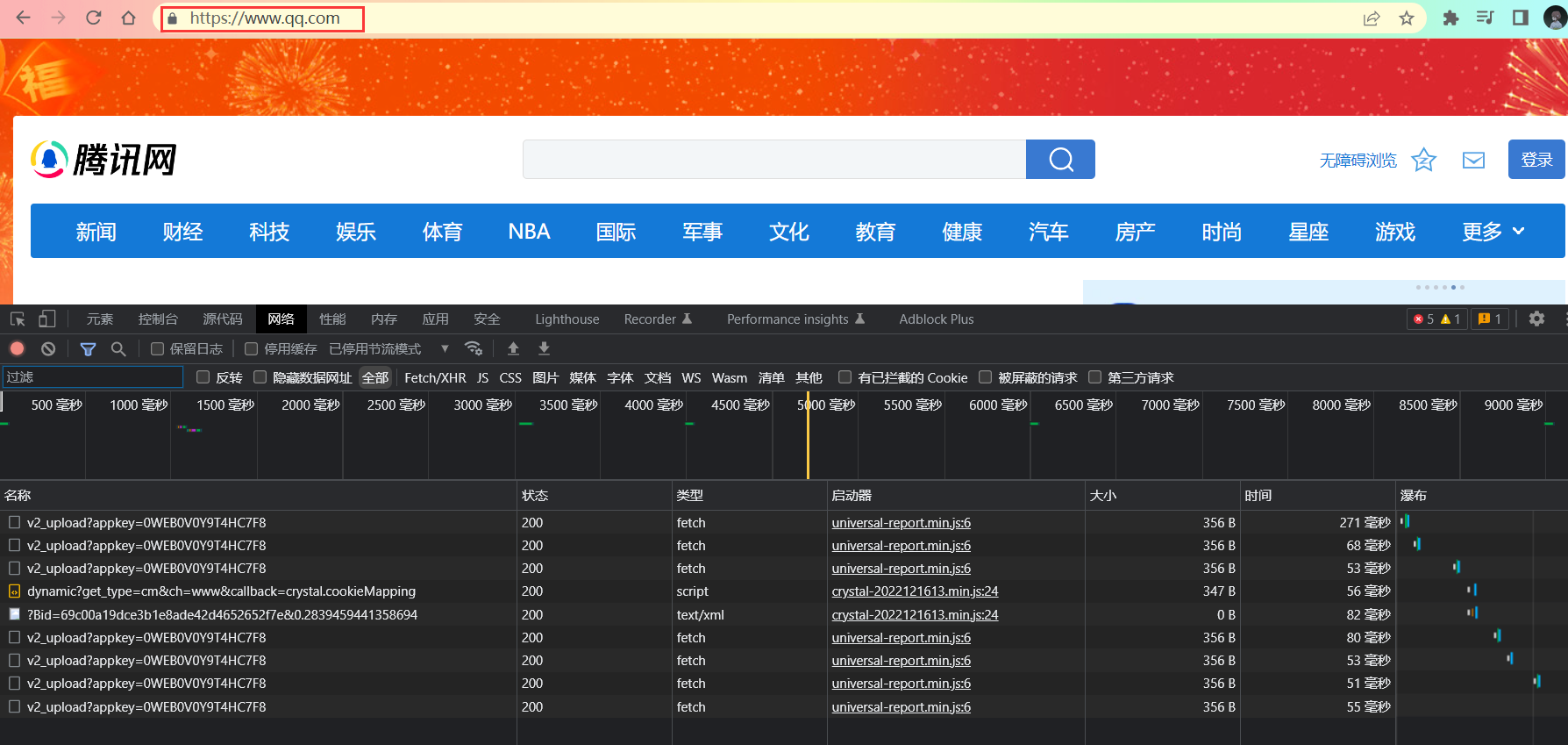Go to the browser home icon

coord(129,18)
